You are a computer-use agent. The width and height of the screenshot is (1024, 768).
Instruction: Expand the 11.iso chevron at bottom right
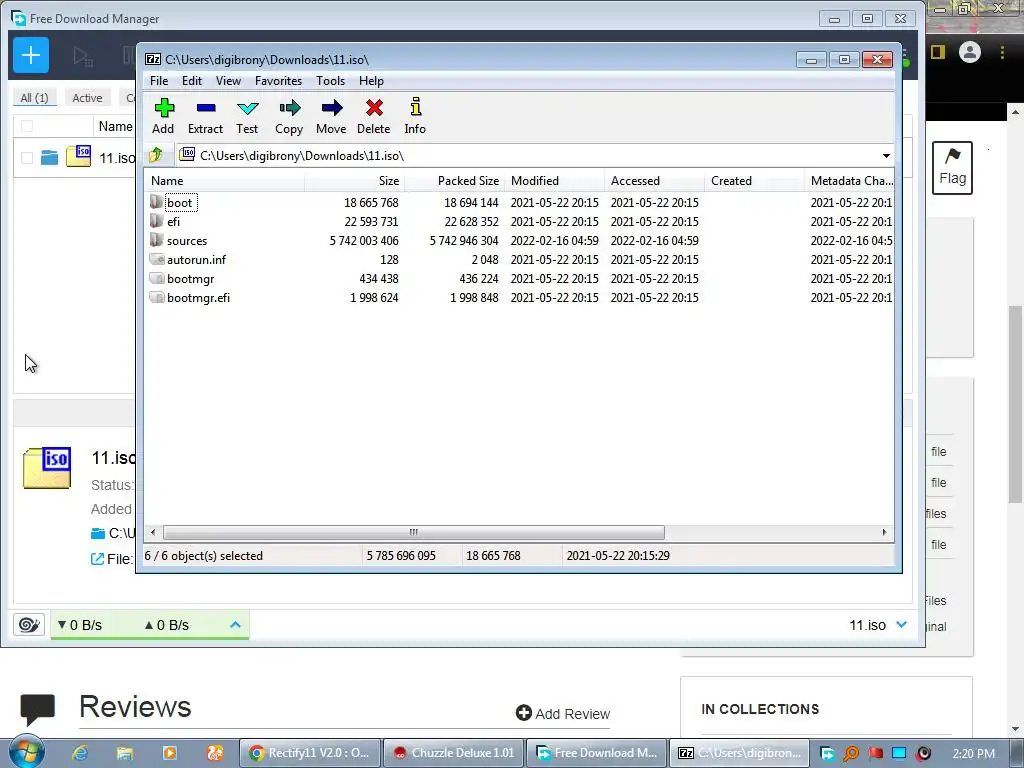coord(902,625)
